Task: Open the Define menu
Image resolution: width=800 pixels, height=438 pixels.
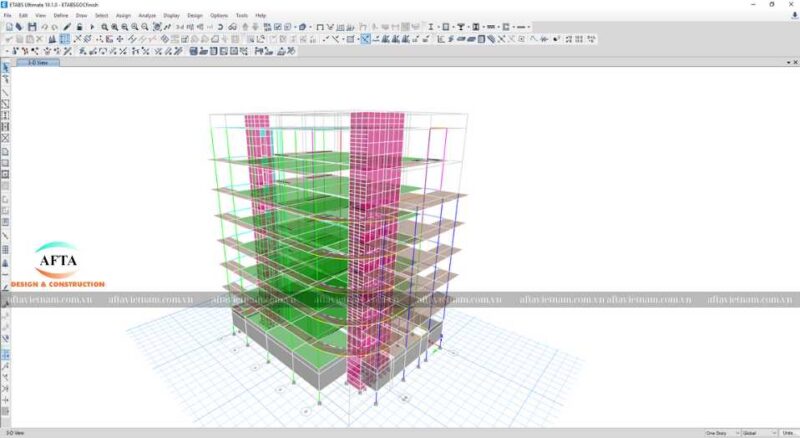Action: (60, 16)
